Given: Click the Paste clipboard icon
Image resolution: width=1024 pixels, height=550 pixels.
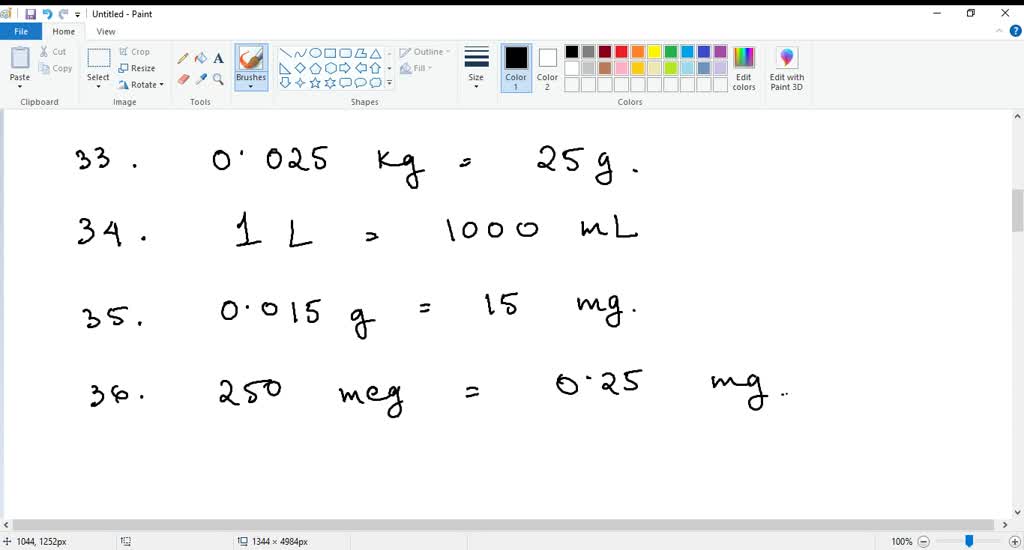Looking at the screenshot, I should pyautogui.click(x=20, y=57).
